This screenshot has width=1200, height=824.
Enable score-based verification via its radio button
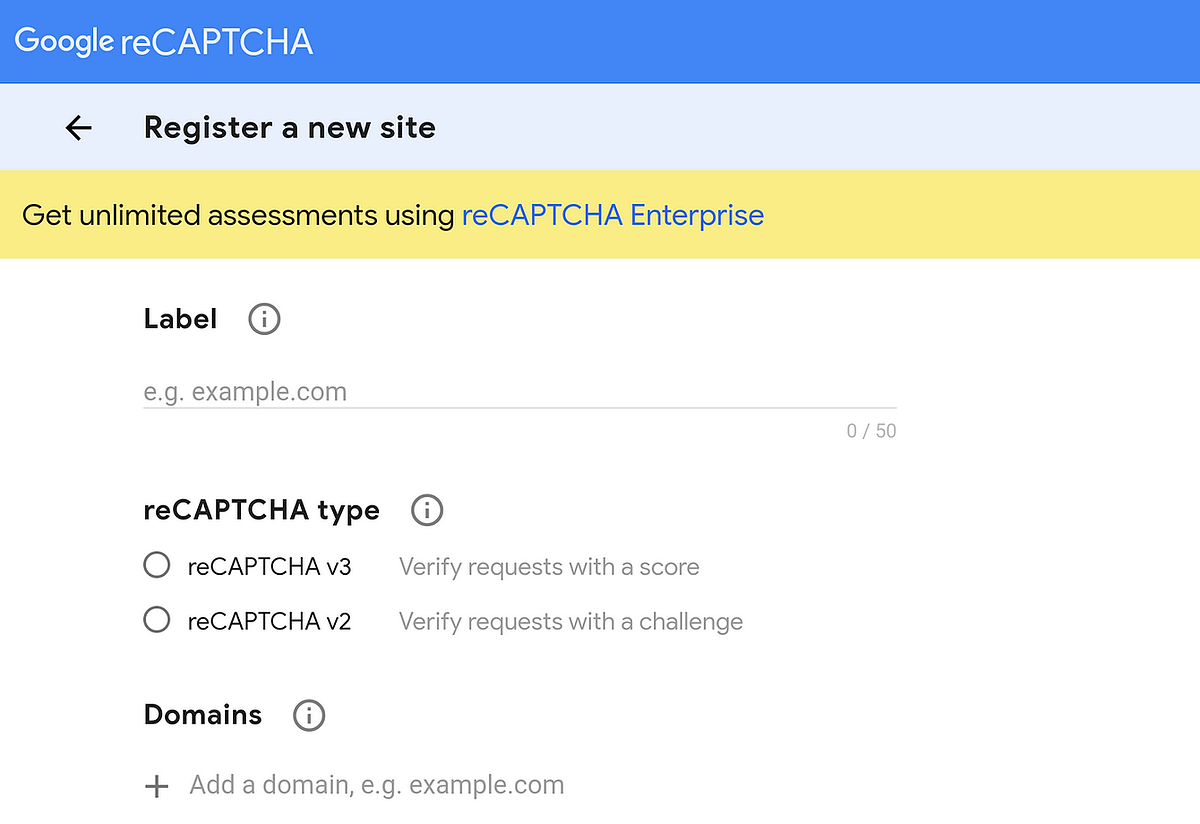coord(156,565)
